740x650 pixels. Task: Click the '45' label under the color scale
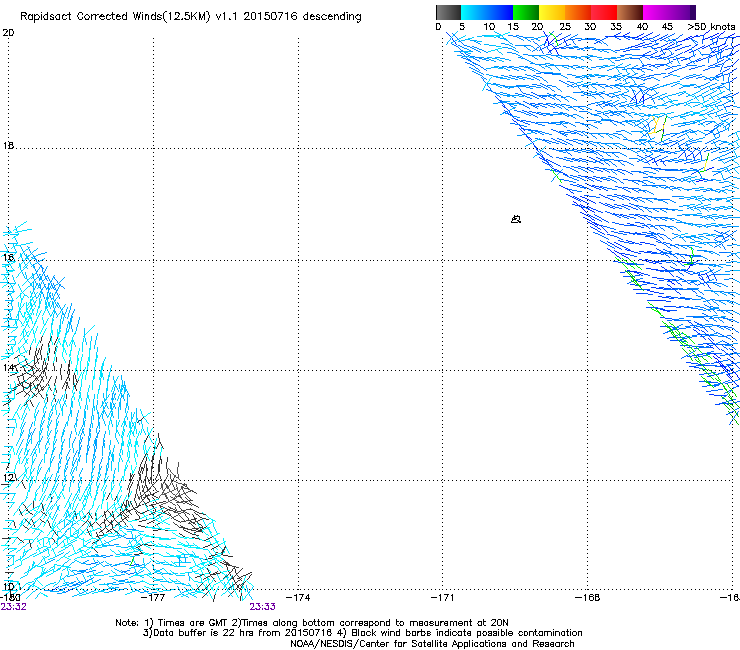pyautogui.click(x=667, y=27)
